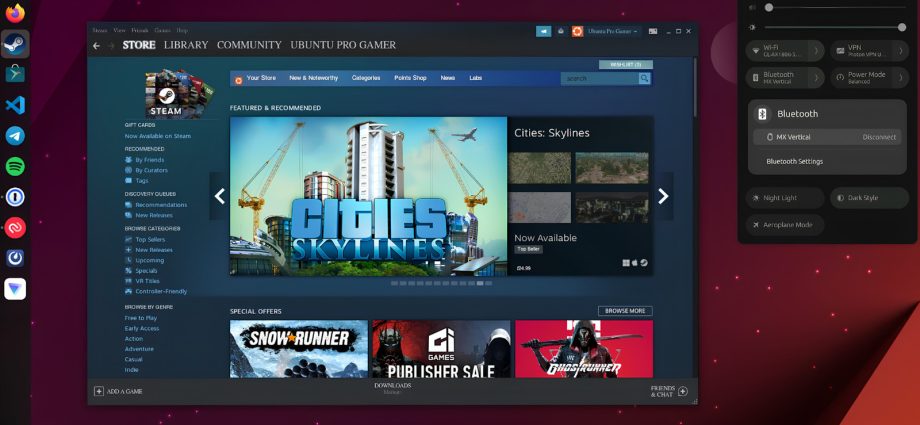The height and width of the screenshot is (425, 920).
Task: Click the Steam icon in the dock
Action: coord(15,43)
